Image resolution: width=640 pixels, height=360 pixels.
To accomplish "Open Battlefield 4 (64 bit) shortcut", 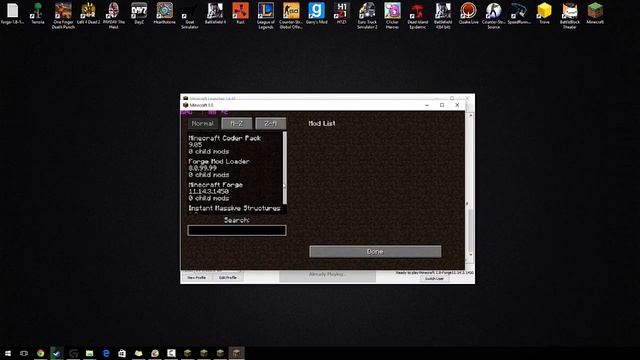I will 443,16.
